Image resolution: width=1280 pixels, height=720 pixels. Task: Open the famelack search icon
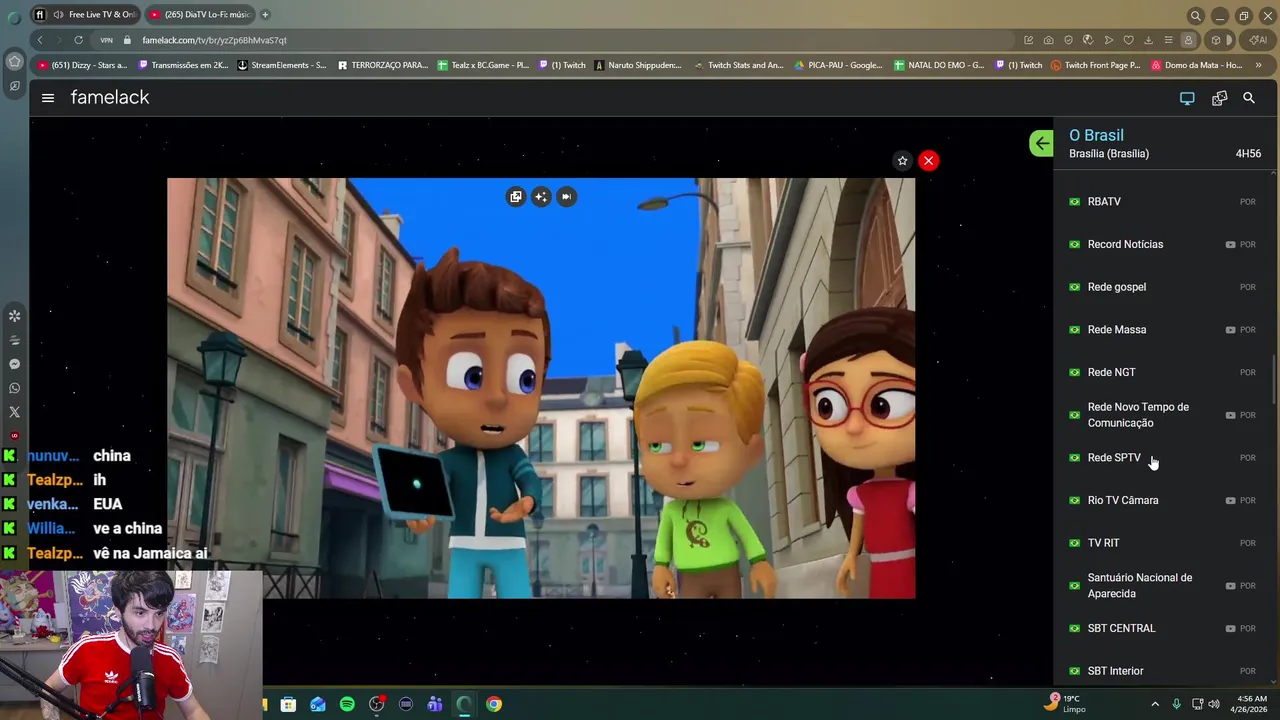tap(1249, 98)
